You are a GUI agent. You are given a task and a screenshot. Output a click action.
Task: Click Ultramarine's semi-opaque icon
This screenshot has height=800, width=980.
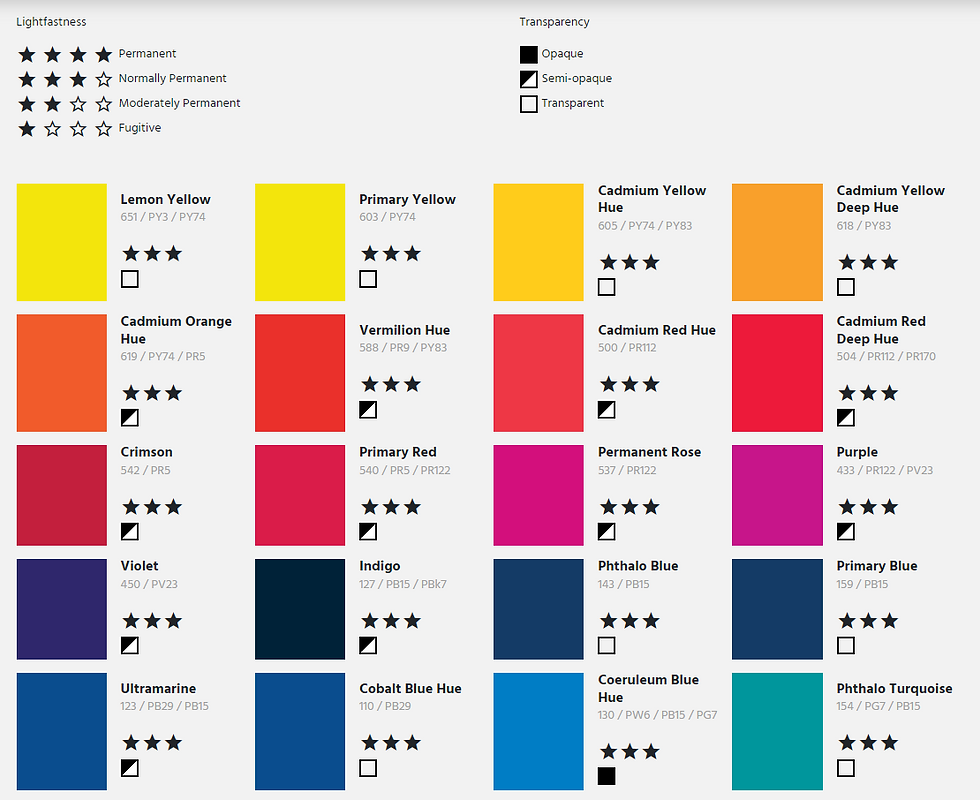click(x=129, y=768)
